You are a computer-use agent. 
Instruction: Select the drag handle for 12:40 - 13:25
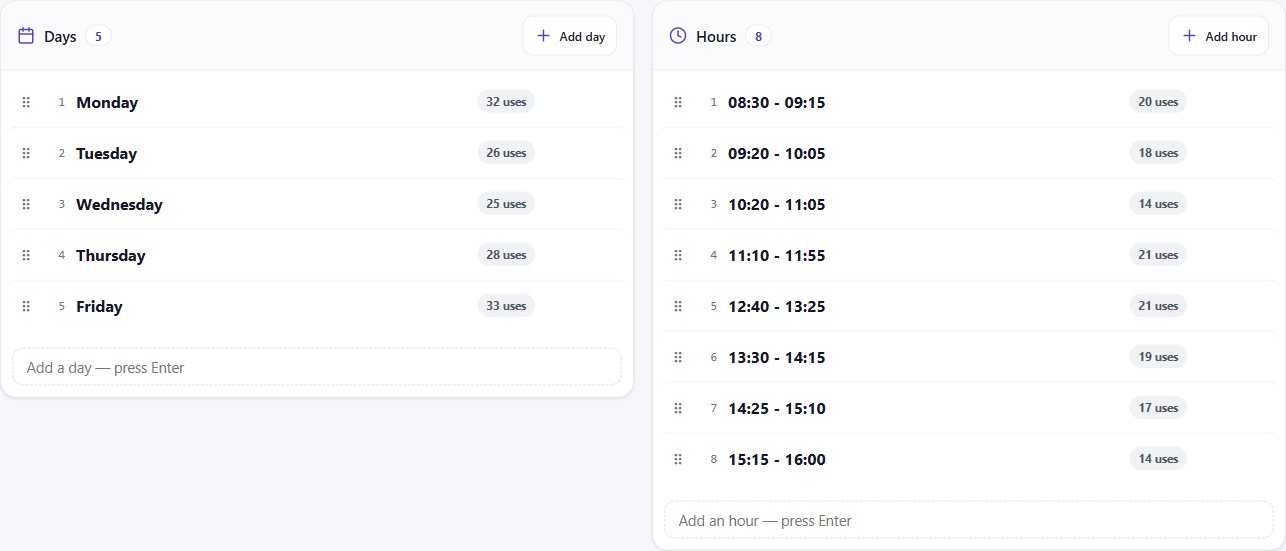(678, 306)
